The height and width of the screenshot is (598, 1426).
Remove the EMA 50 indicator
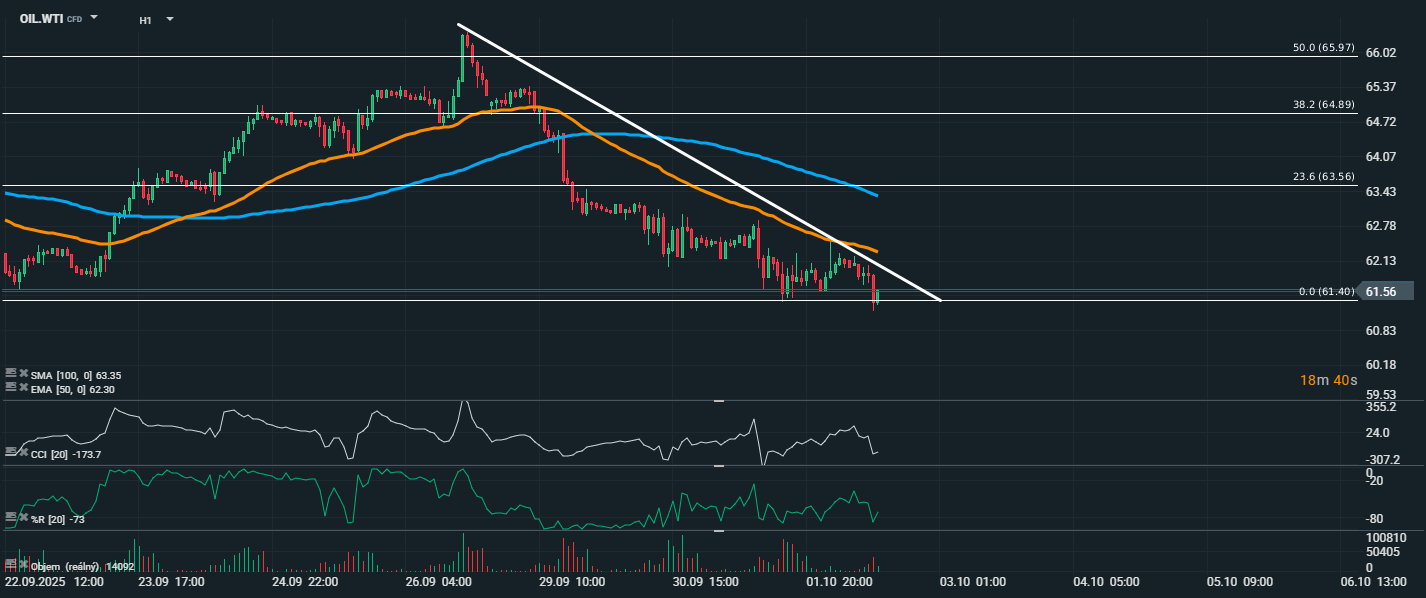(23, 386)
